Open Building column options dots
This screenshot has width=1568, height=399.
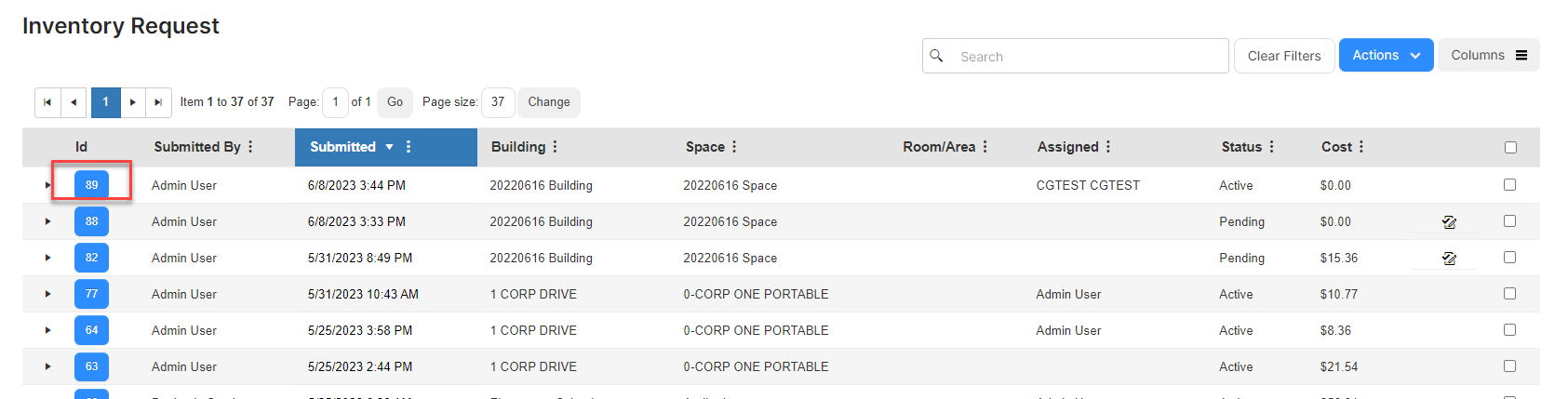(x=555, y=147)
